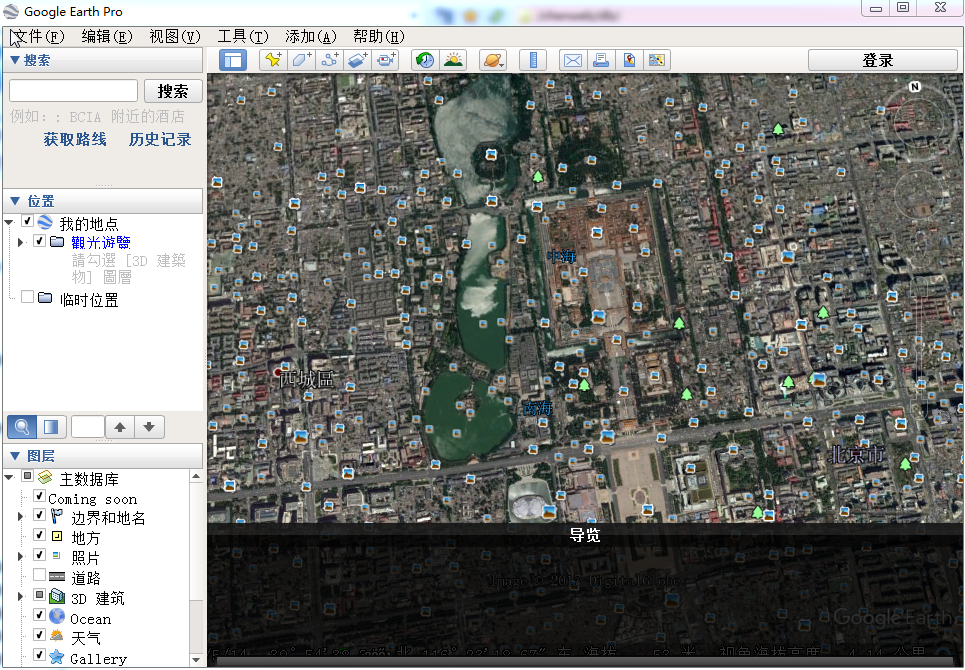Adjust the places opacity slider field
965x670 pixels.
coord(87,426)
